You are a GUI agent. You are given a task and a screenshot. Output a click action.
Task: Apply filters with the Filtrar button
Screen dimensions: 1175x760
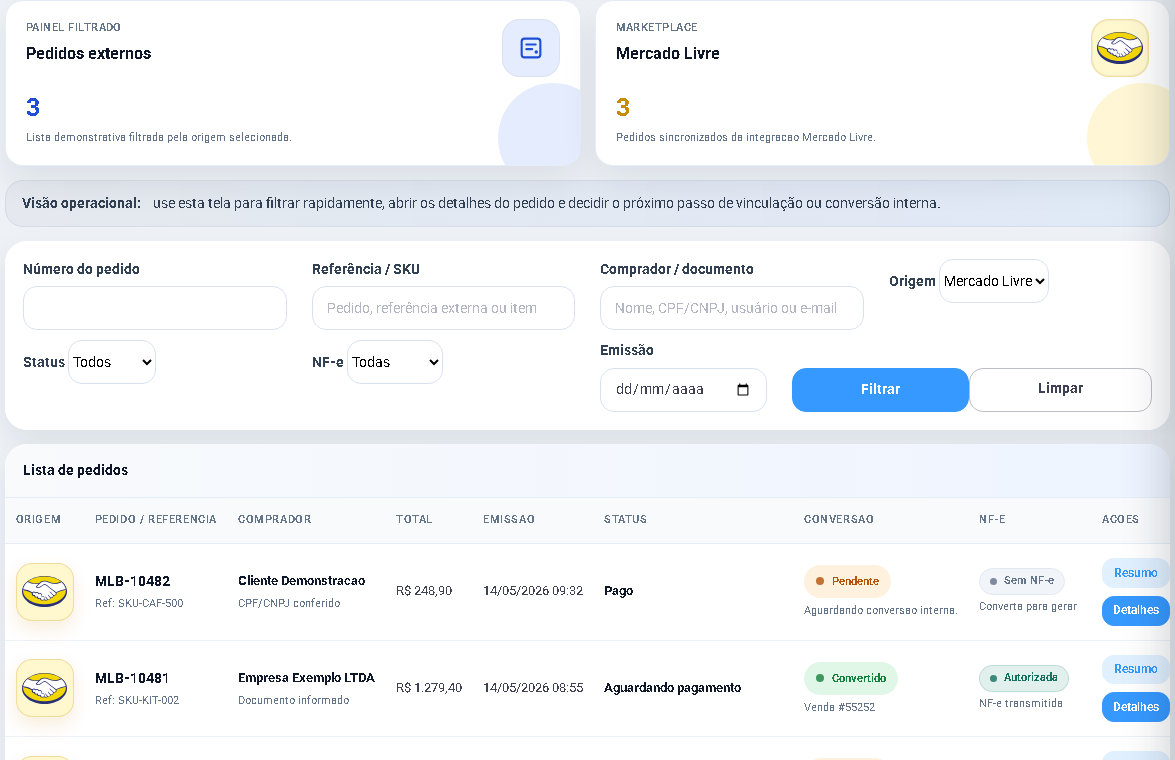881,390
